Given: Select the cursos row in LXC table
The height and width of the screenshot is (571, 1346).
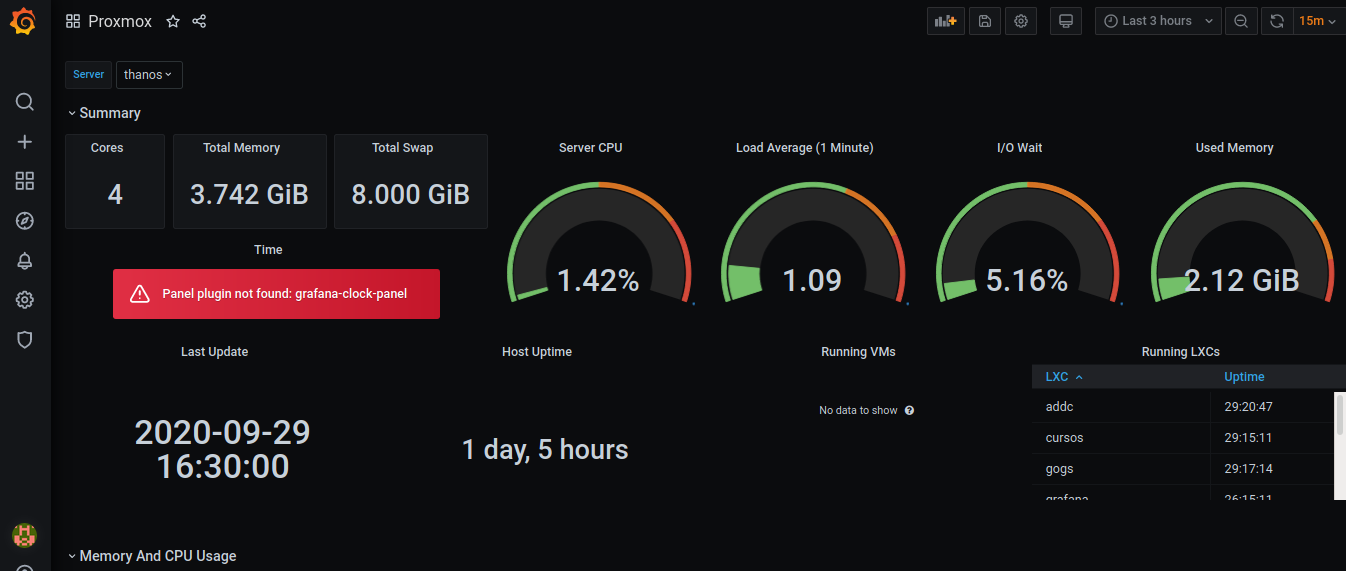Looking at the screenshot, I should click(x=1183, y=438).
